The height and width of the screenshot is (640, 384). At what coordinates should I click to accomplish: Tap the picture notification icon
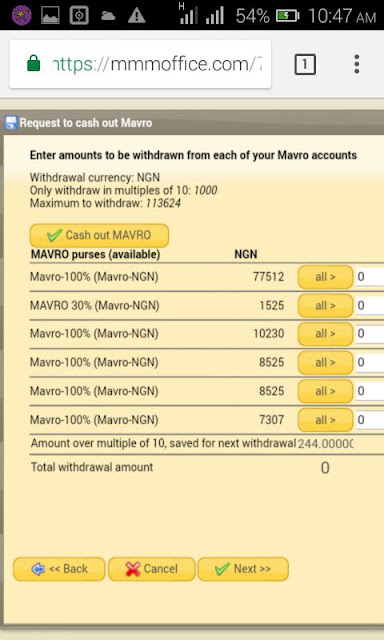click(50, 16)
